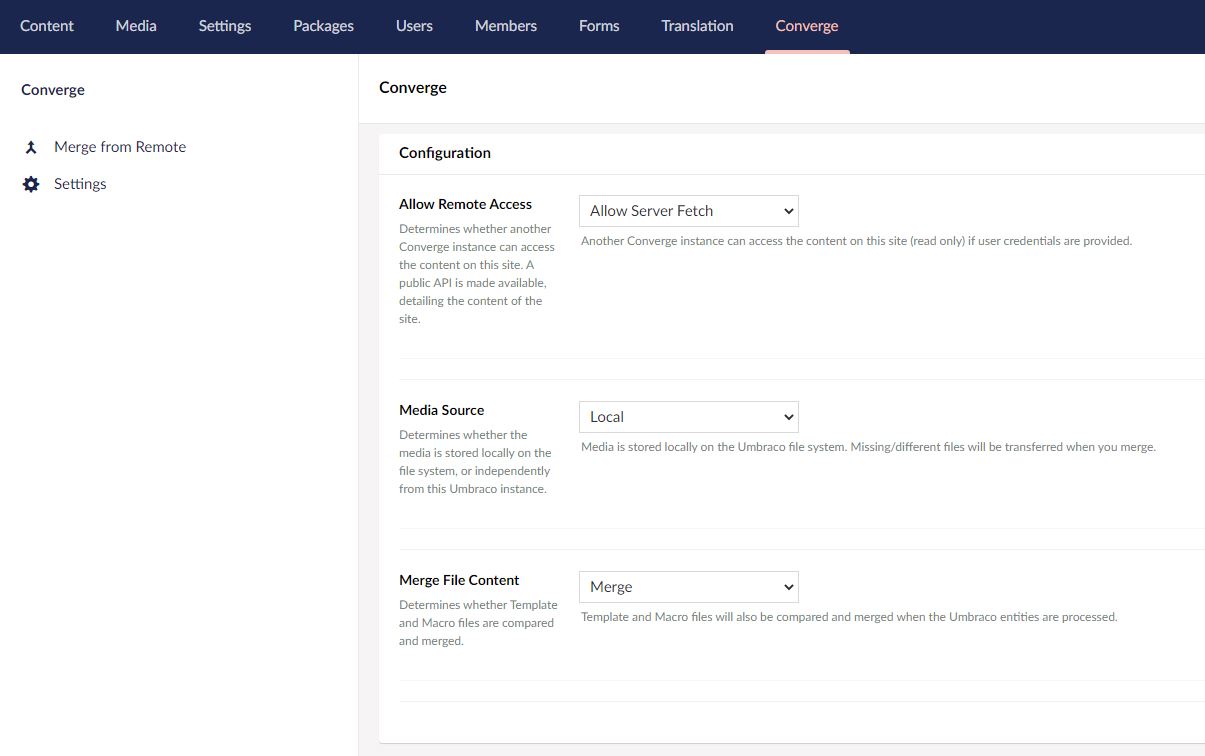Click 'Template and Macro files will also' text
Viewport: 1205px width, 756px height.
point(849,617)
